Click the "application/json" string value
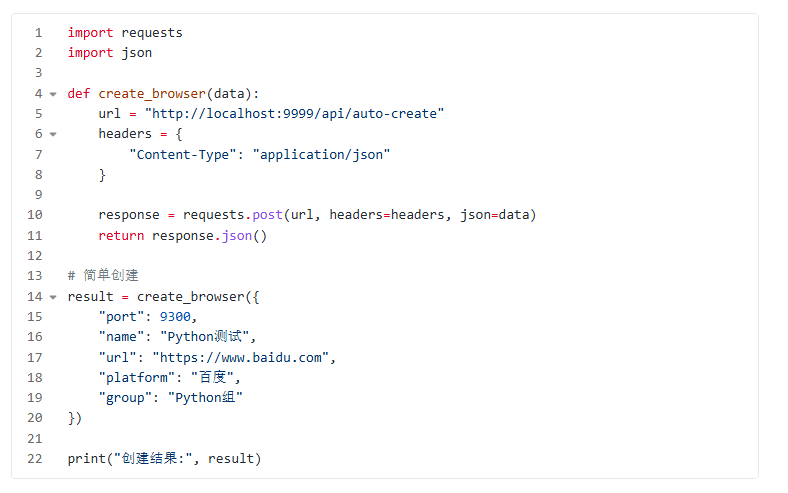This screenshot has height=493, width=788. pos(321,154)
